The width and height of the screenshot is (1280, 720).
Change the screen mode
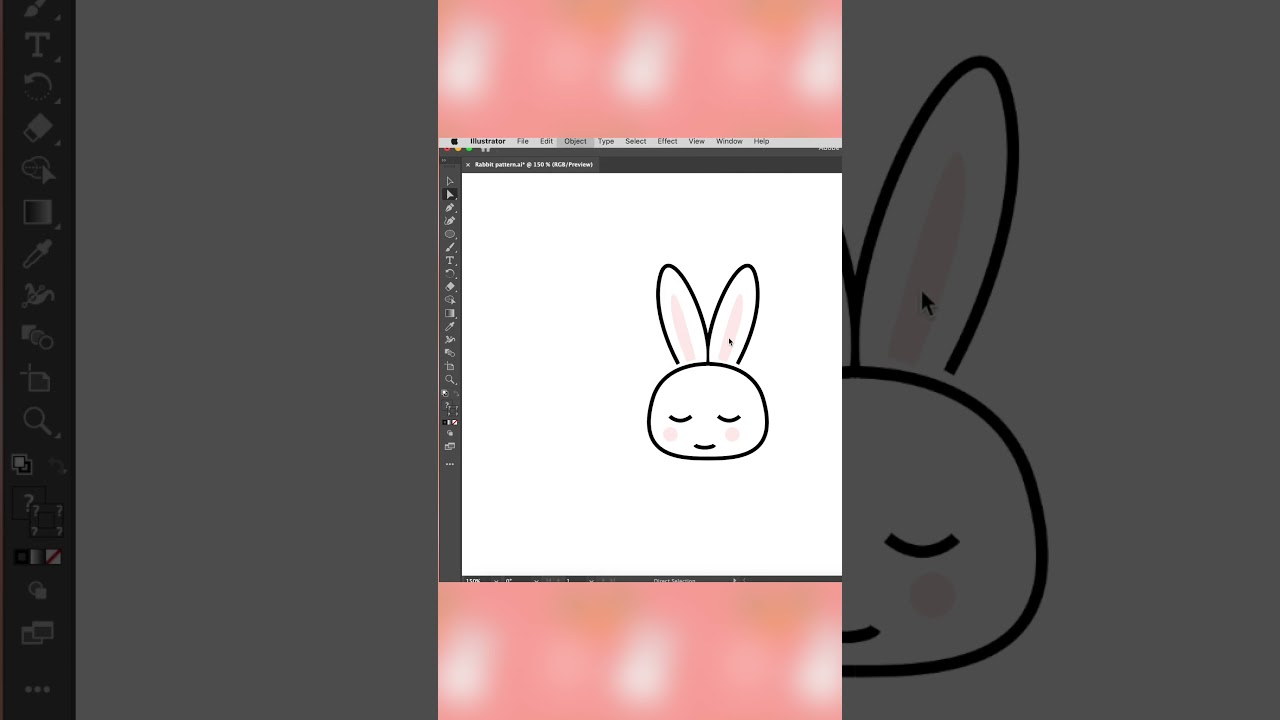coord(450,446)
